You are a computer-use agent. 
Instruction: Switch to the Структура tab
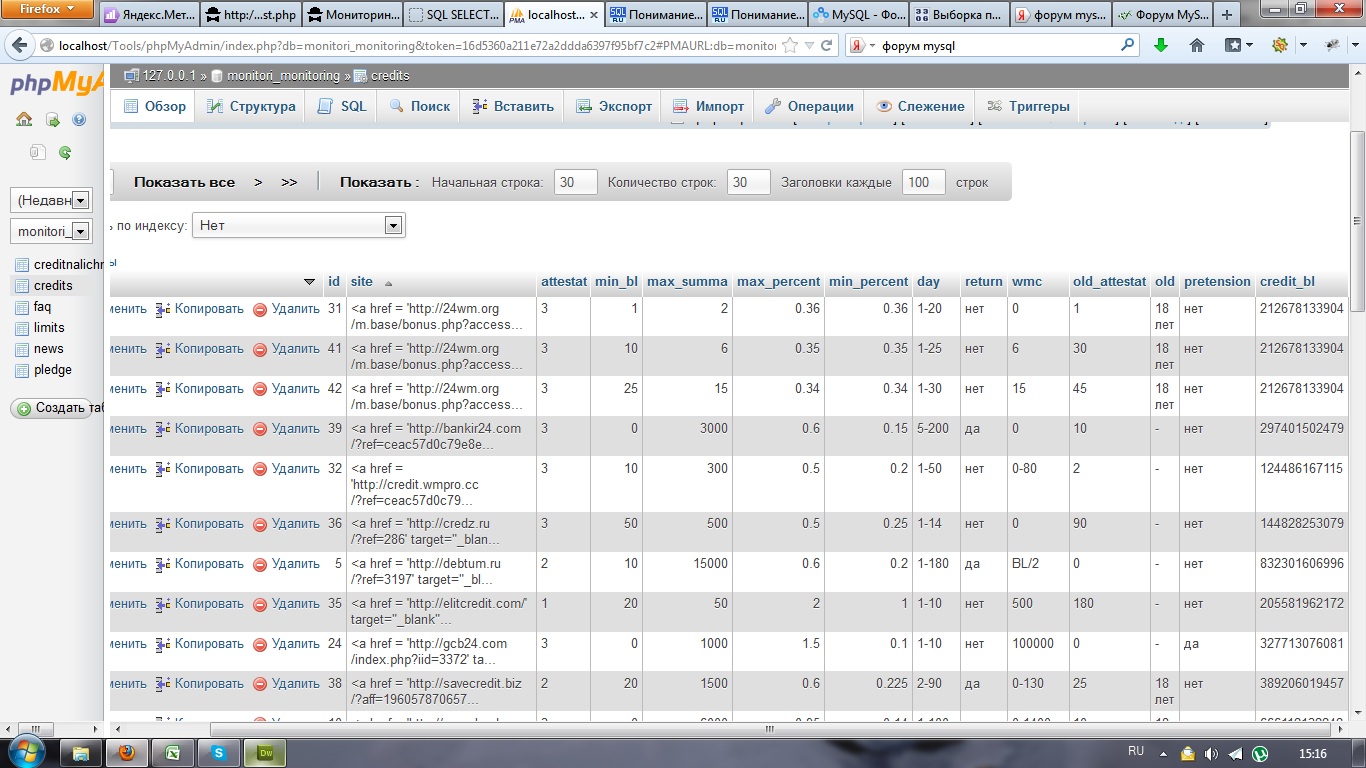(251, 106)
